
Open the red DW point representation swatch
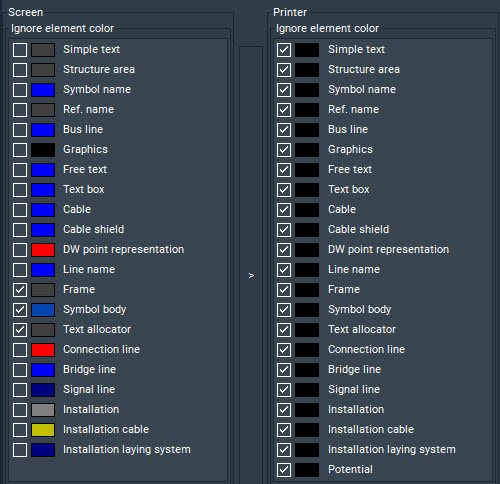point(43,250)
